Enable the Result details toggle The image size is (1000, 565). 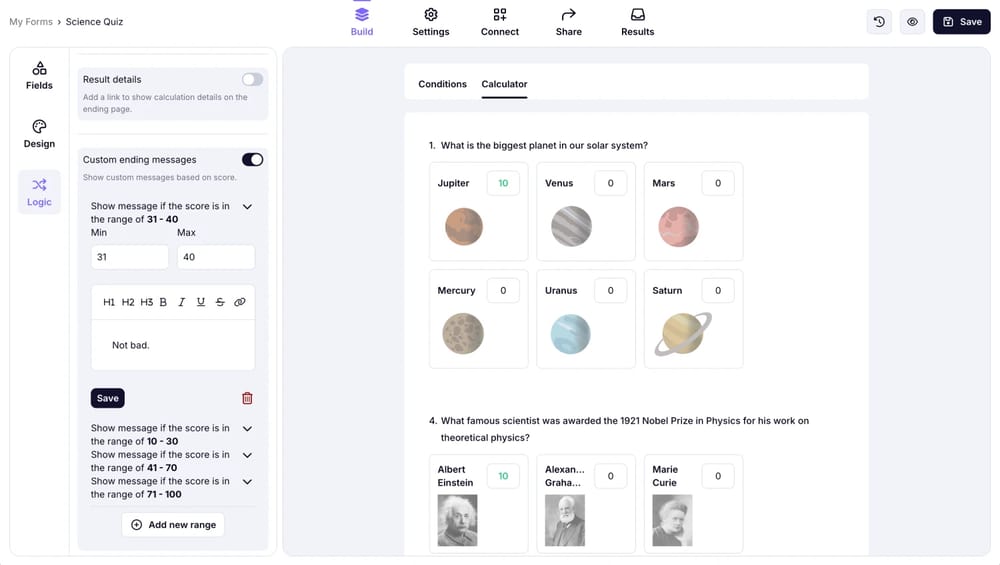pos(252,80)
